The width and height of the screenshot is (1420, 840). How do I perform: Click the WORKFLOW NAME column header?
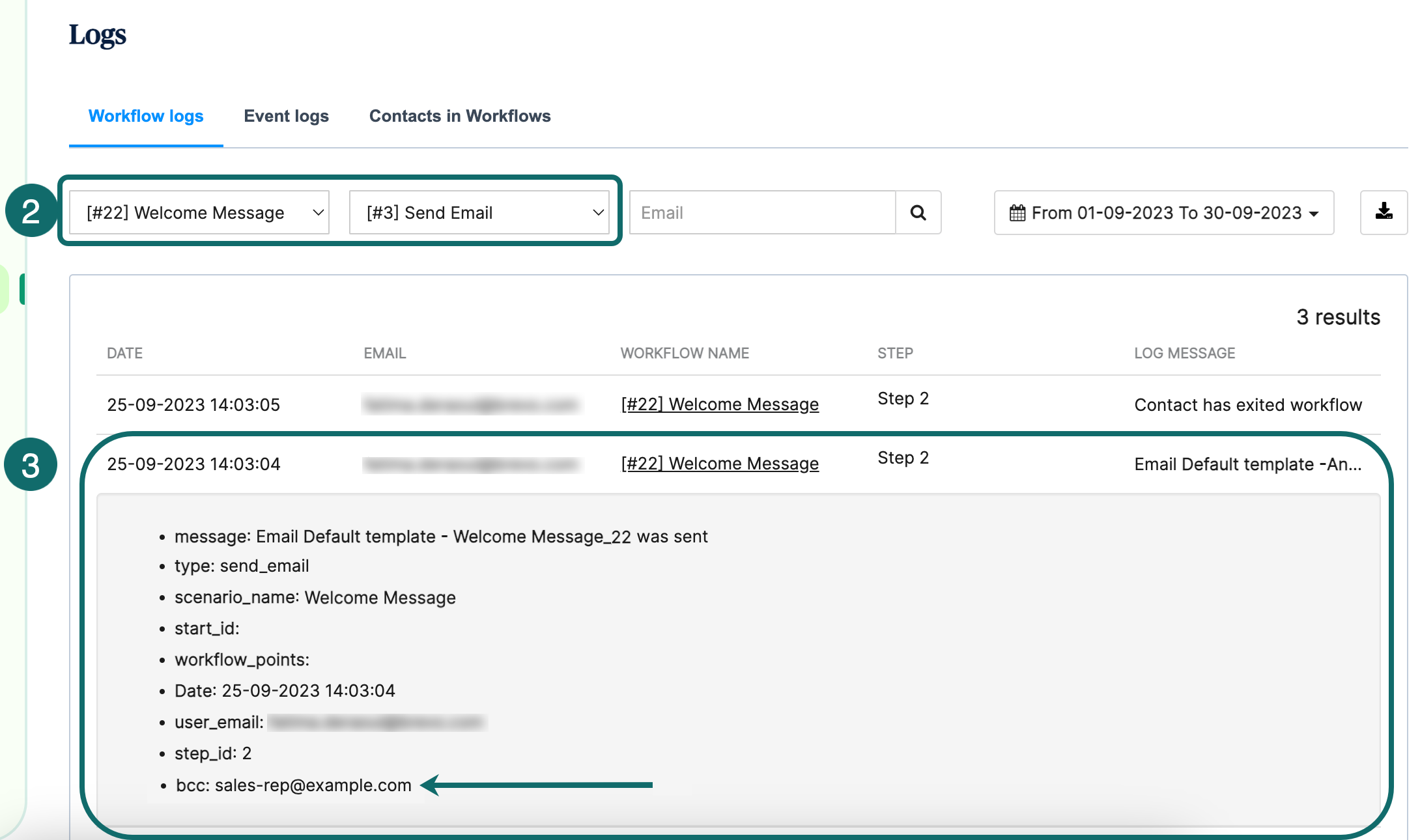pos(685,353)
